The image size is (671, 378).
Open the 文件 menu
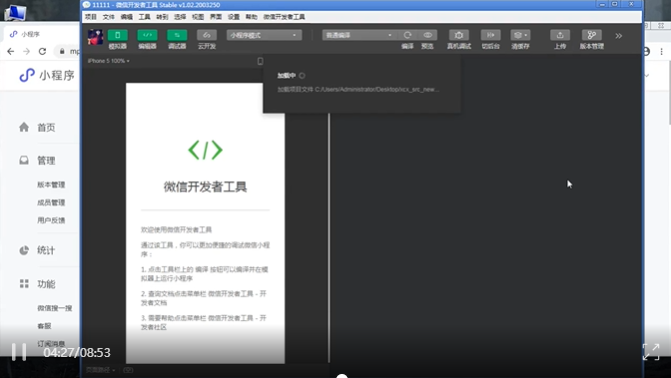point(109,17)
